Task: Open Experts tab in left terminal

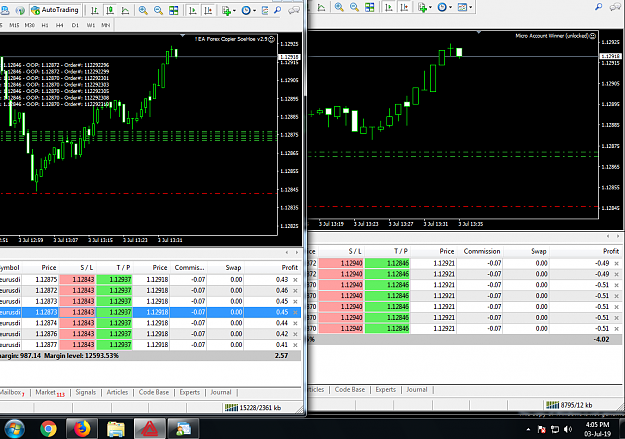Action: [x=189, y=392]
